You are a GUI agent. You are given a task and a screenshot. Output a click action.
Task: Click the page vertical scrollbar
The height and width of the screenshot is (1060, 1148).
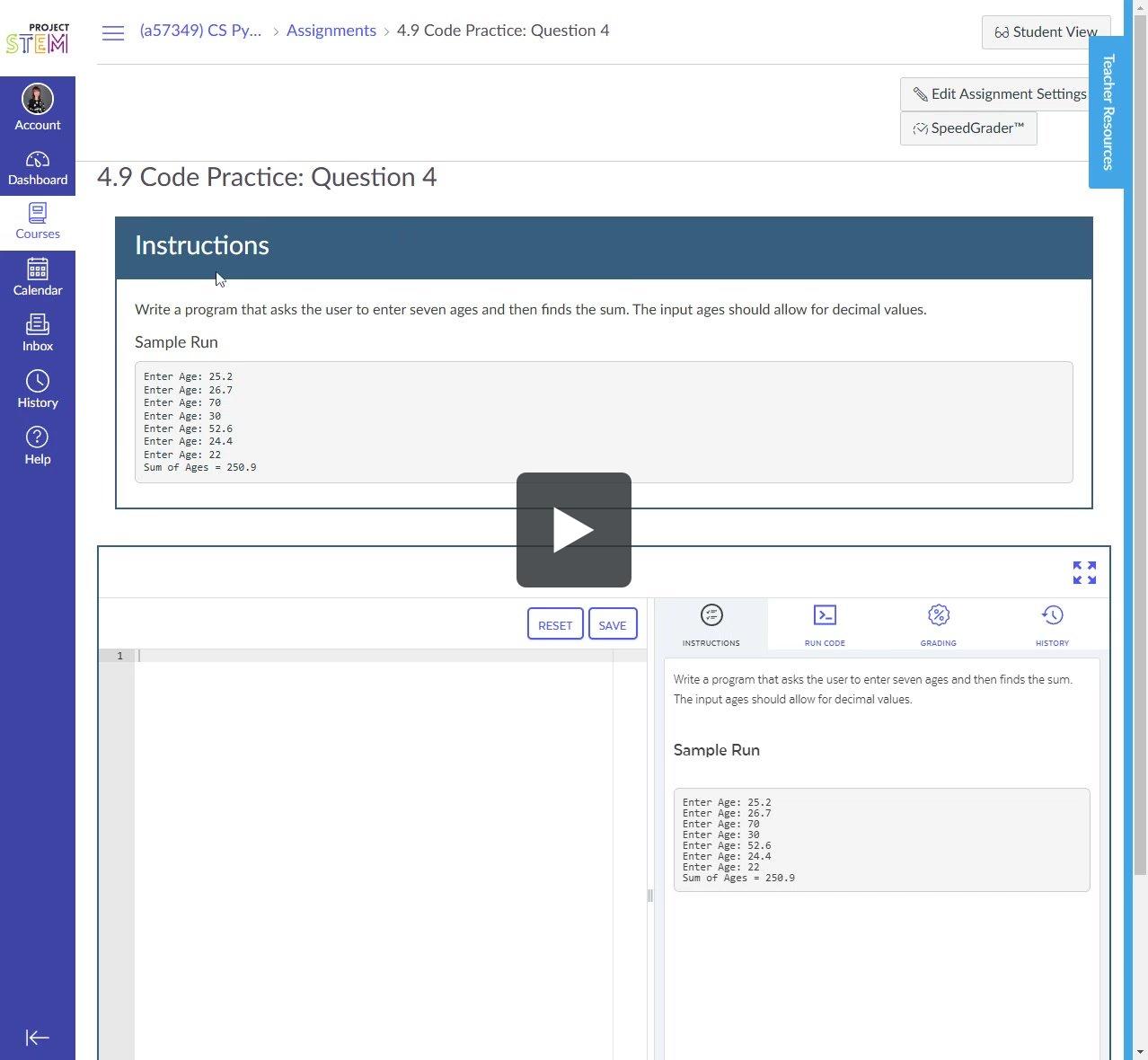[x=1140, y=445]
